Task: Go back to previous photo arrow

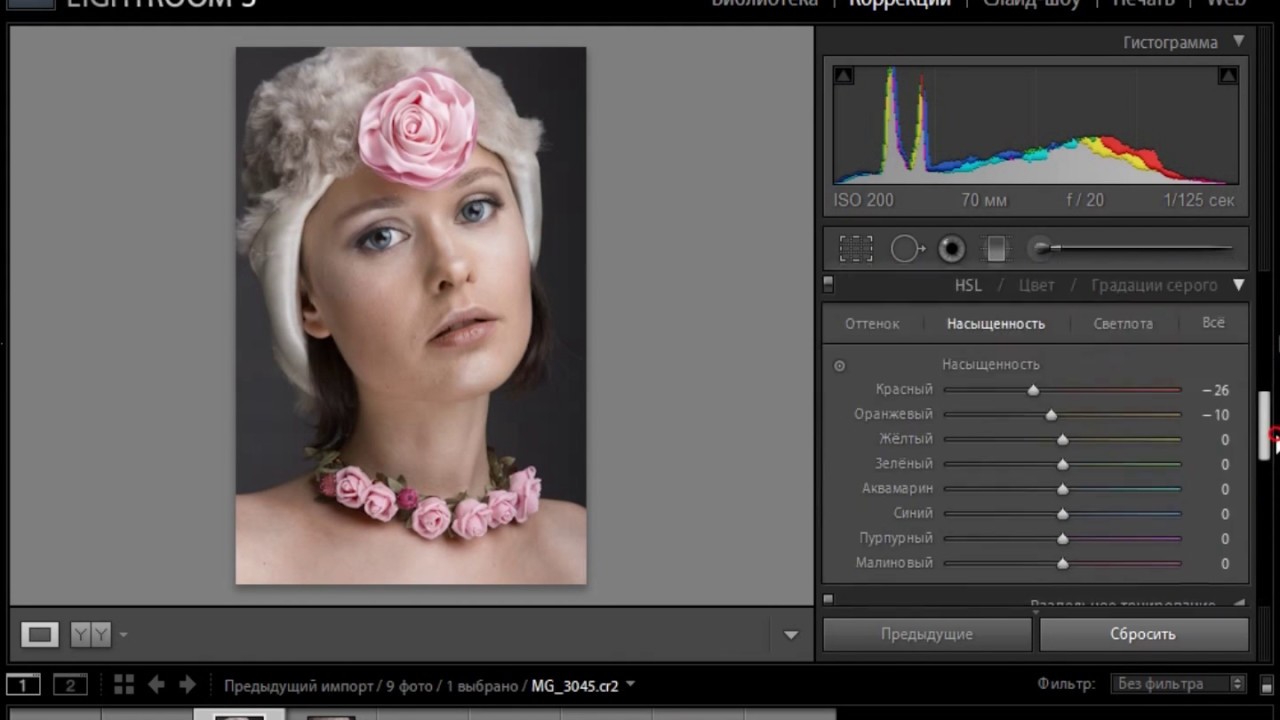Action: click(156, 685)
